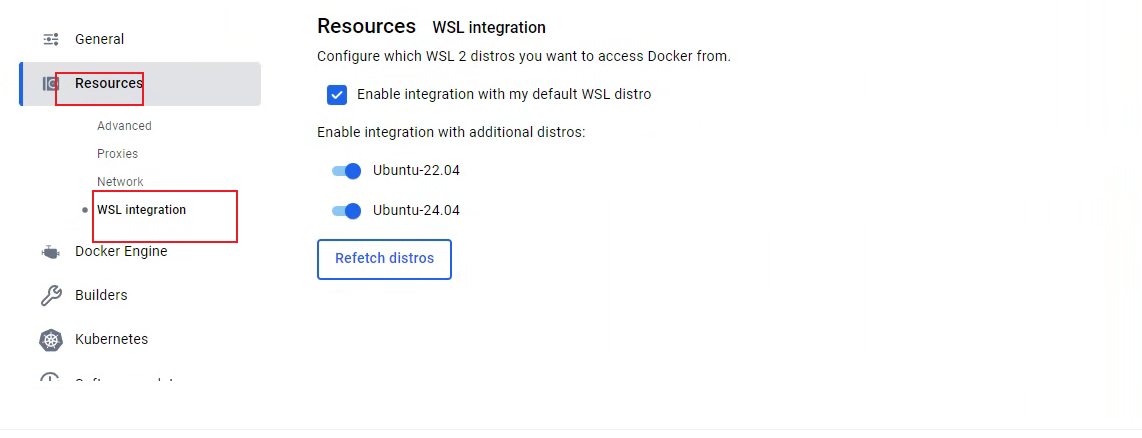The height and width of the screenshot is (438, 1142).
Task: Click the partially visible icon below Kubernetes
Action: click(50, 380)
